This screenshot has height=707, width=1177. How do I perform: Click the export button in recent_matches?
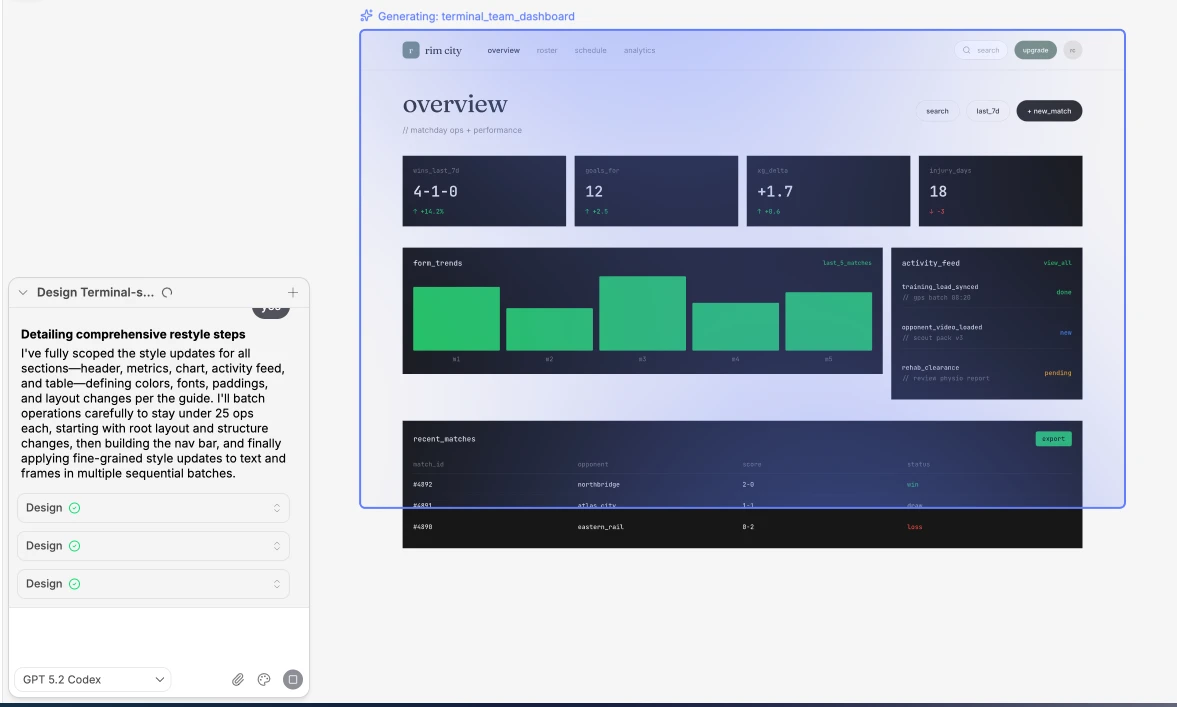coord(1053,438)
